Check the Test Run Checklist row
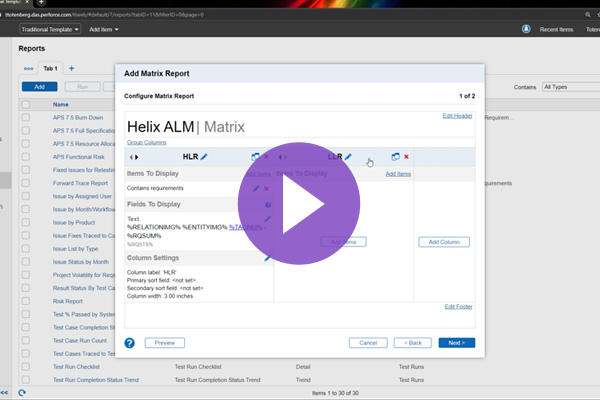 pyautogui.click(x=26, y=367)
